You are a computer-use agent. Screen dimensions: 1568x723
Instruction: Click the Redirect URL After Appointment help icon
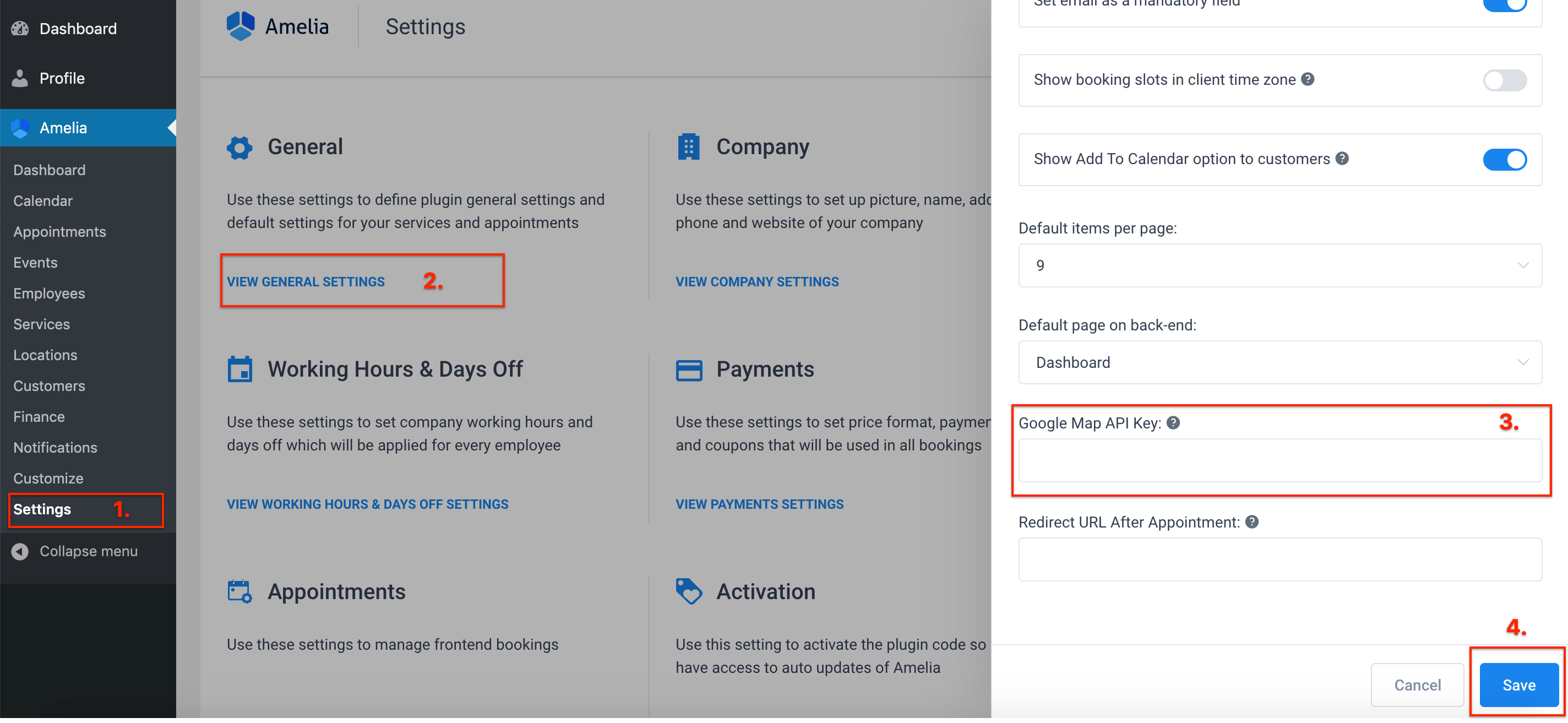(1252, 521)
